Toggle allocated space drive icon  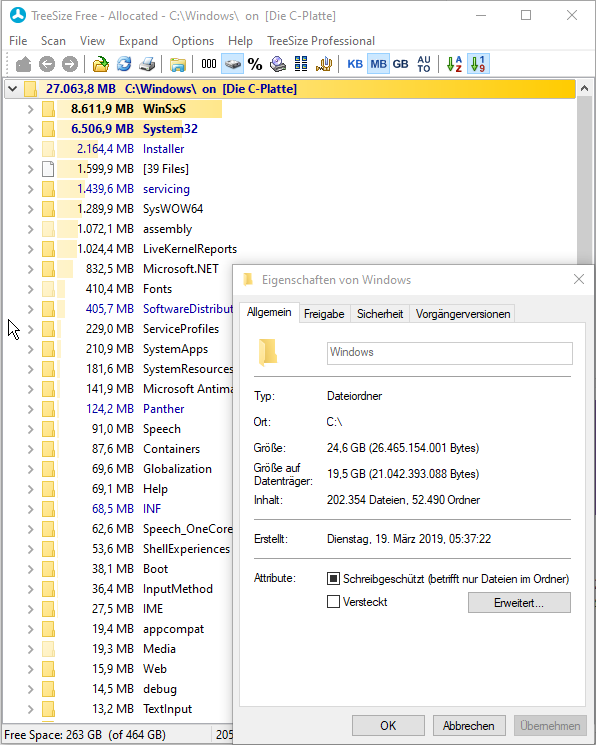232,64
